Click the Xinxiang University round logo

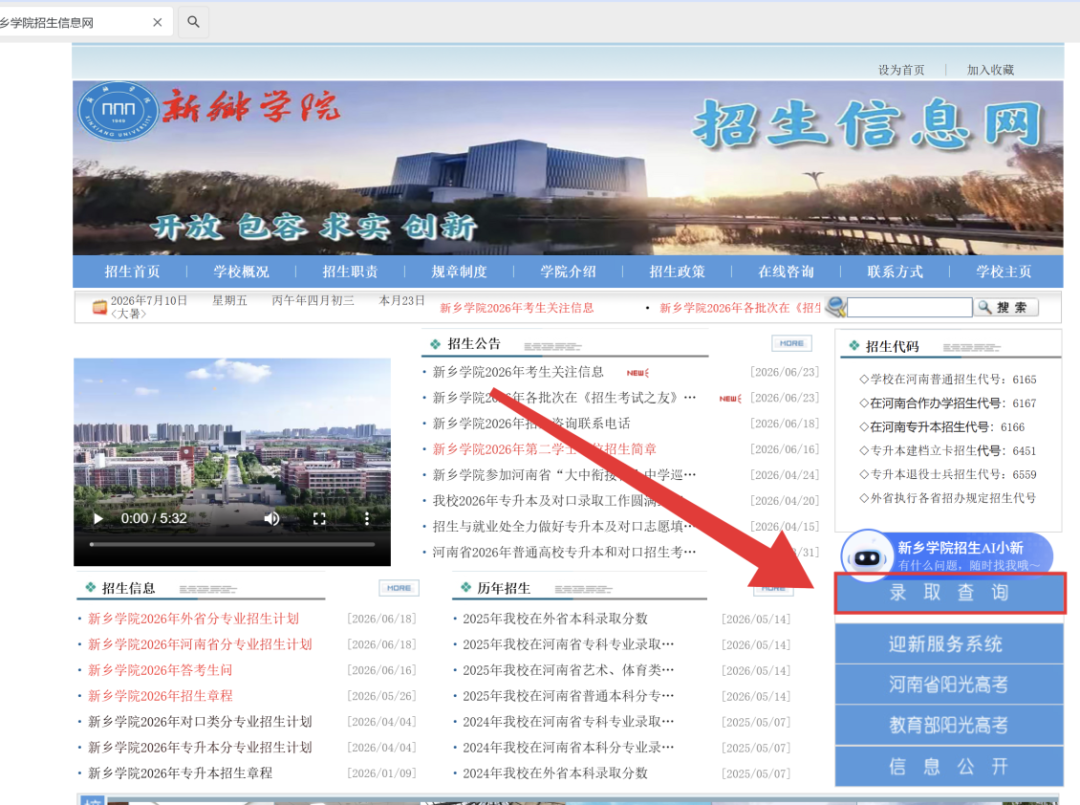coord(118,112)
